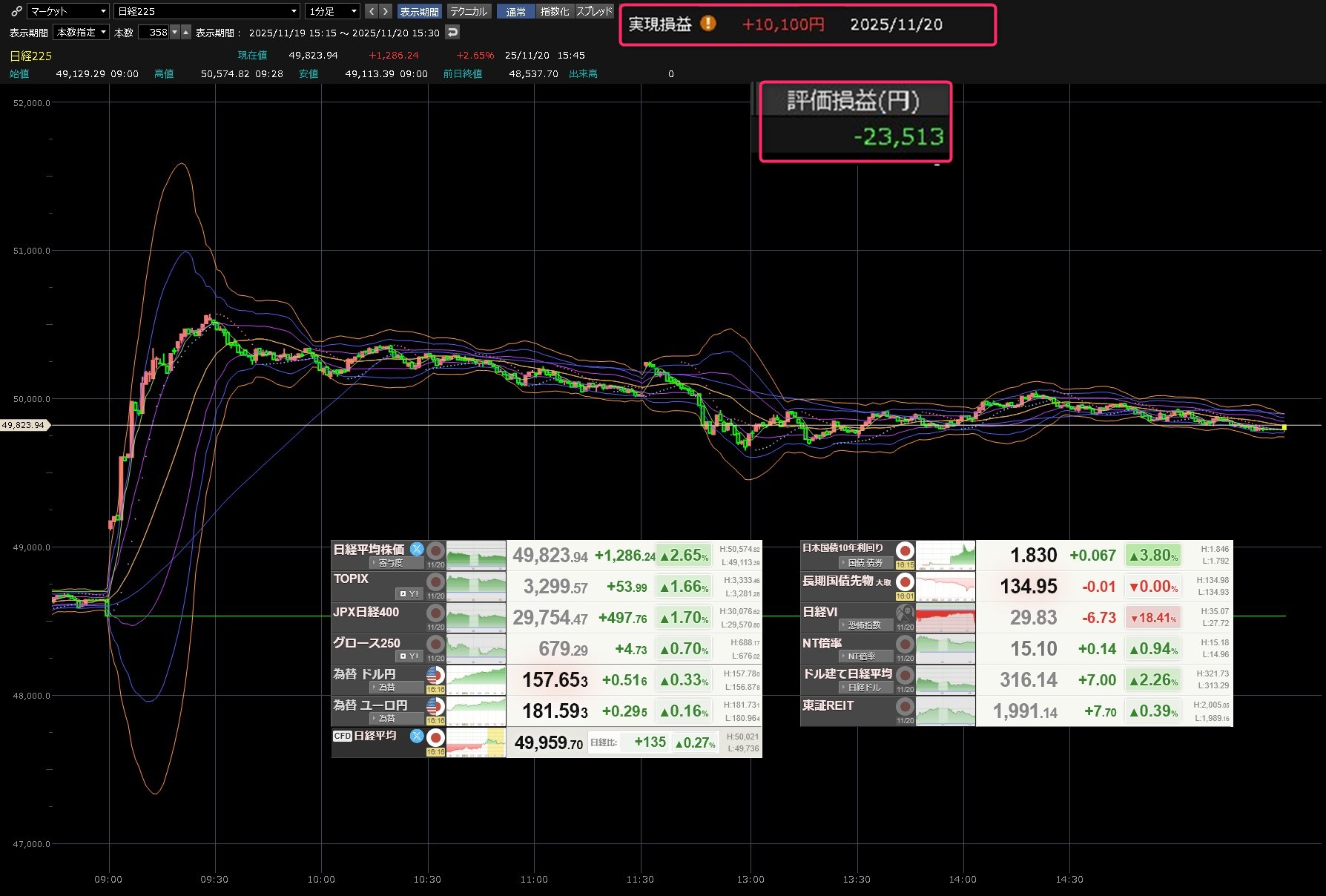
Task: Click the previous period left arrow
Action: (x=371, y=11)
